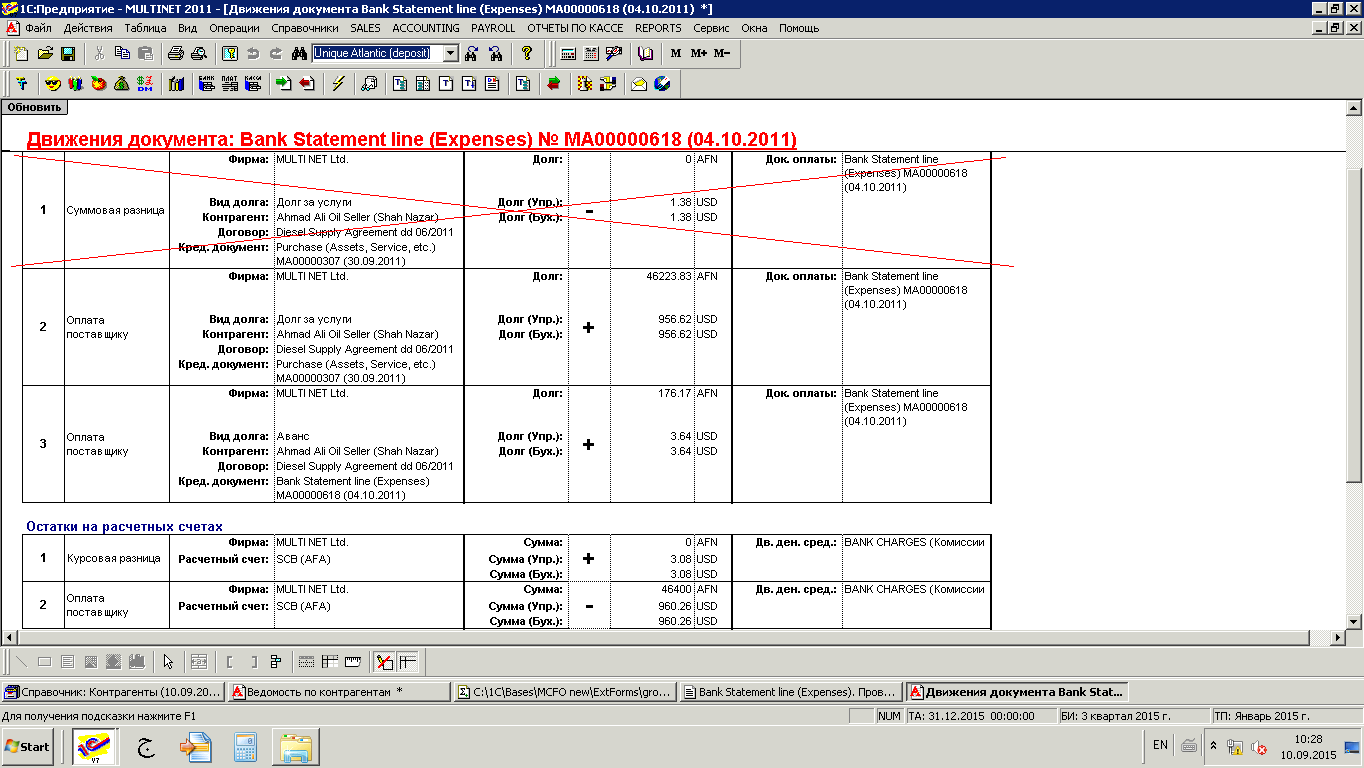Open the Справочники menu
Viewport: 1364px width, 768px height.
305,28
